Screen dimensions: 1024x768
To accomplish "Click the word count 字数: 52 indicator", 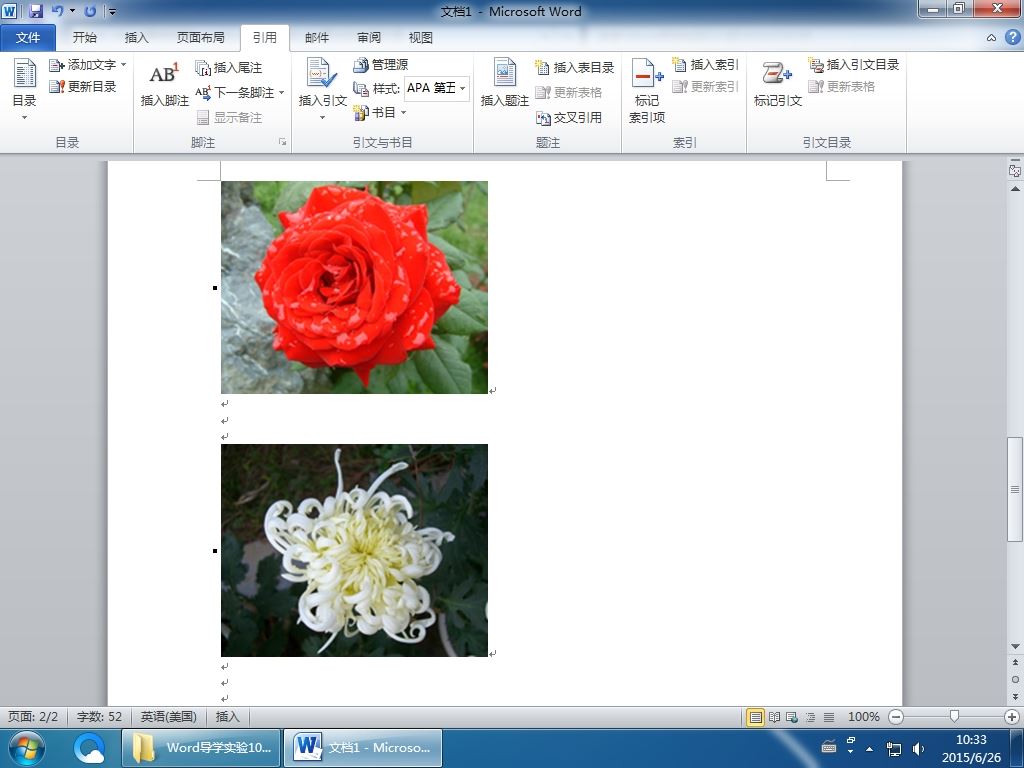I will coord(99,716).
